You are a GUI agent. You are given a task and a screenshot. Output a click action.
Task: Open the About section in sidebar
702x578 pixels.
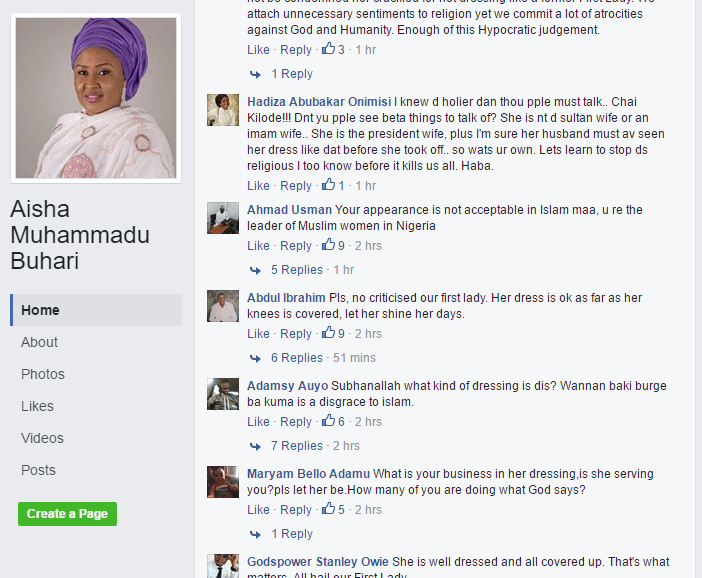(39, 342)
